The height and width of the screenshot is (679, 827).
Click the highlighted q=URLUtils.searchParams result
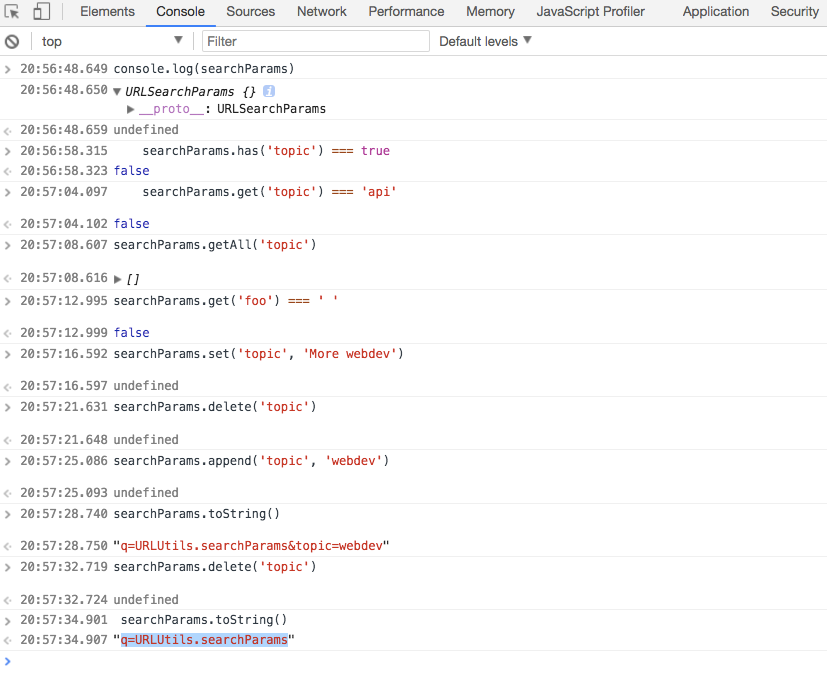click(x=204, y=640)
